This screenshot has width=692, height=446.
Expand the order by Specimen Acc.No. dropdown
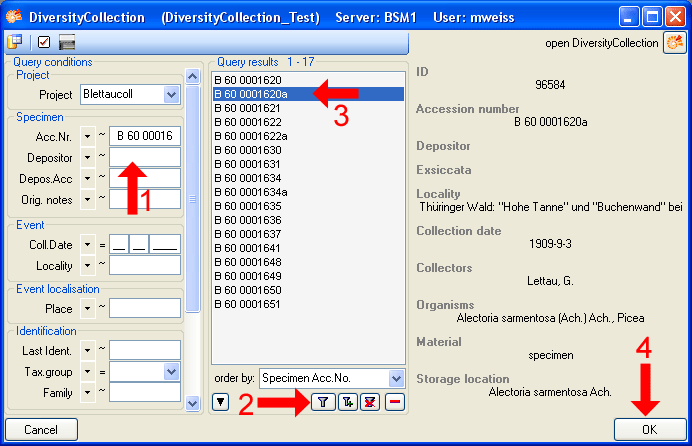click(396, 378)
